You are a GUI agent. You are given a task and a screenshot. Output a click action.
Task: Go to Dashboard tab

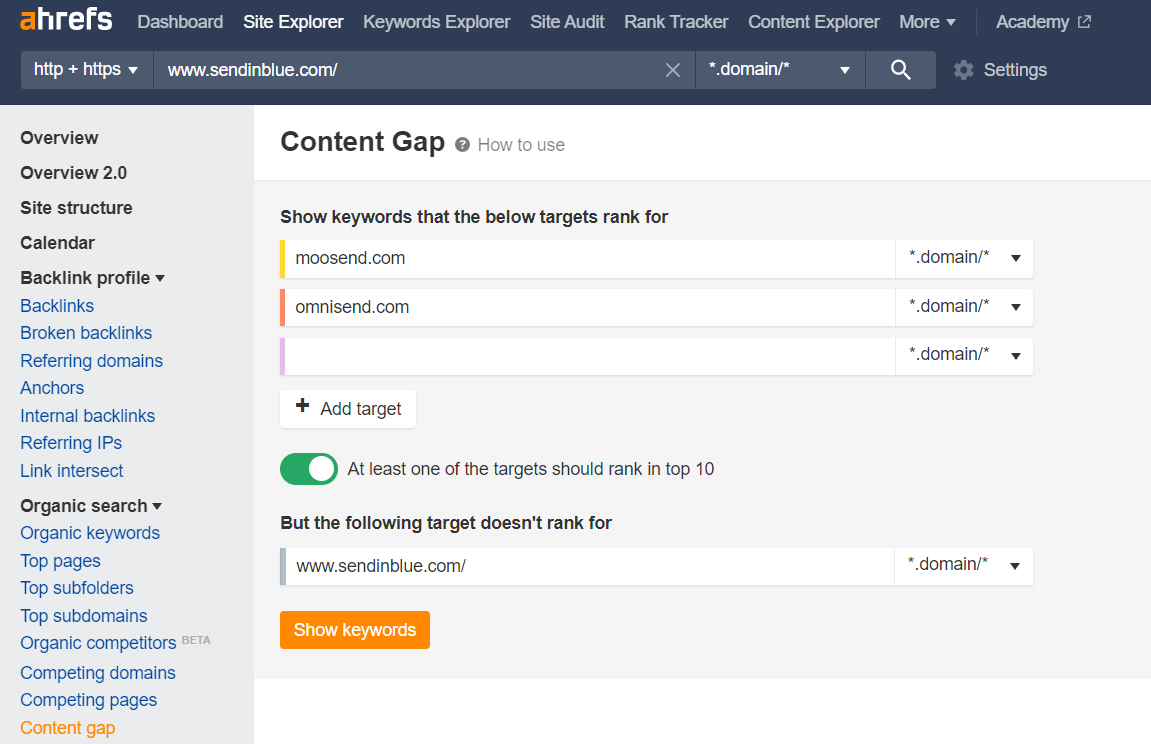click(x=180, y=22)
